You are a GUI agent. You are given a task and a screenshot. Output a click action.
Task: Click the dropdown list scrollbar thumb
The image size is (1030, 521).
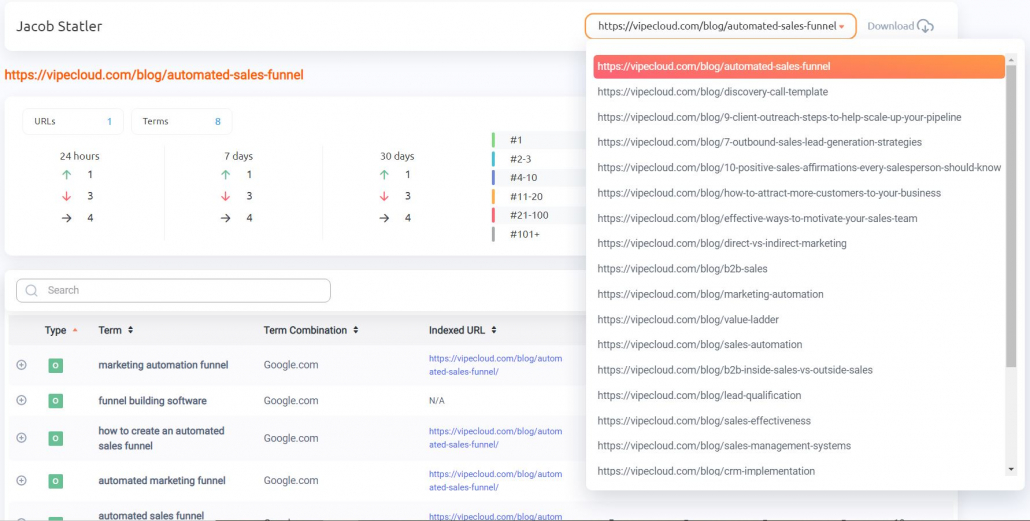(x=1011, y=215)
